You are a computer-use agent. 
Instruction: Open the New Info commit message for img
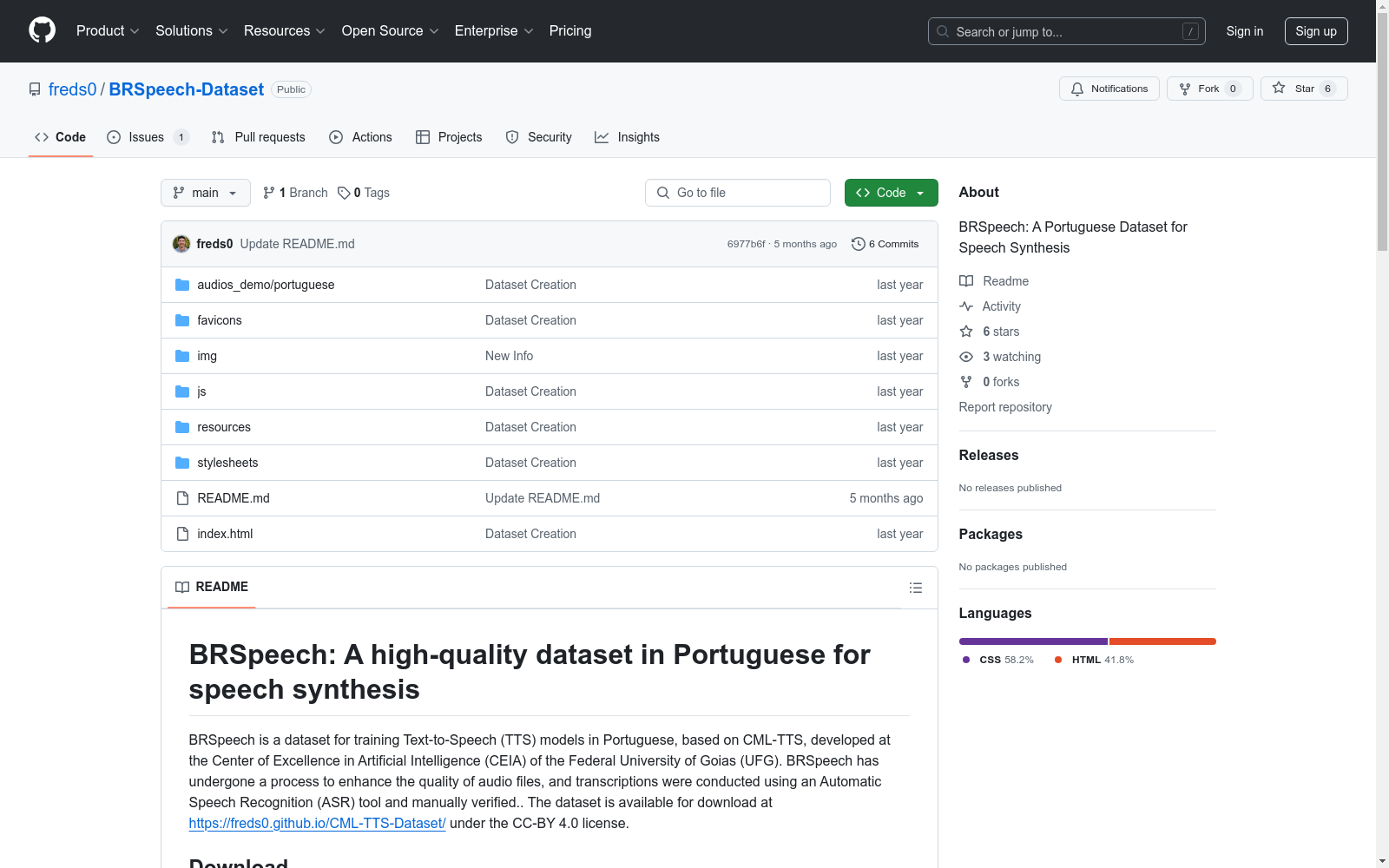(509, 356)
